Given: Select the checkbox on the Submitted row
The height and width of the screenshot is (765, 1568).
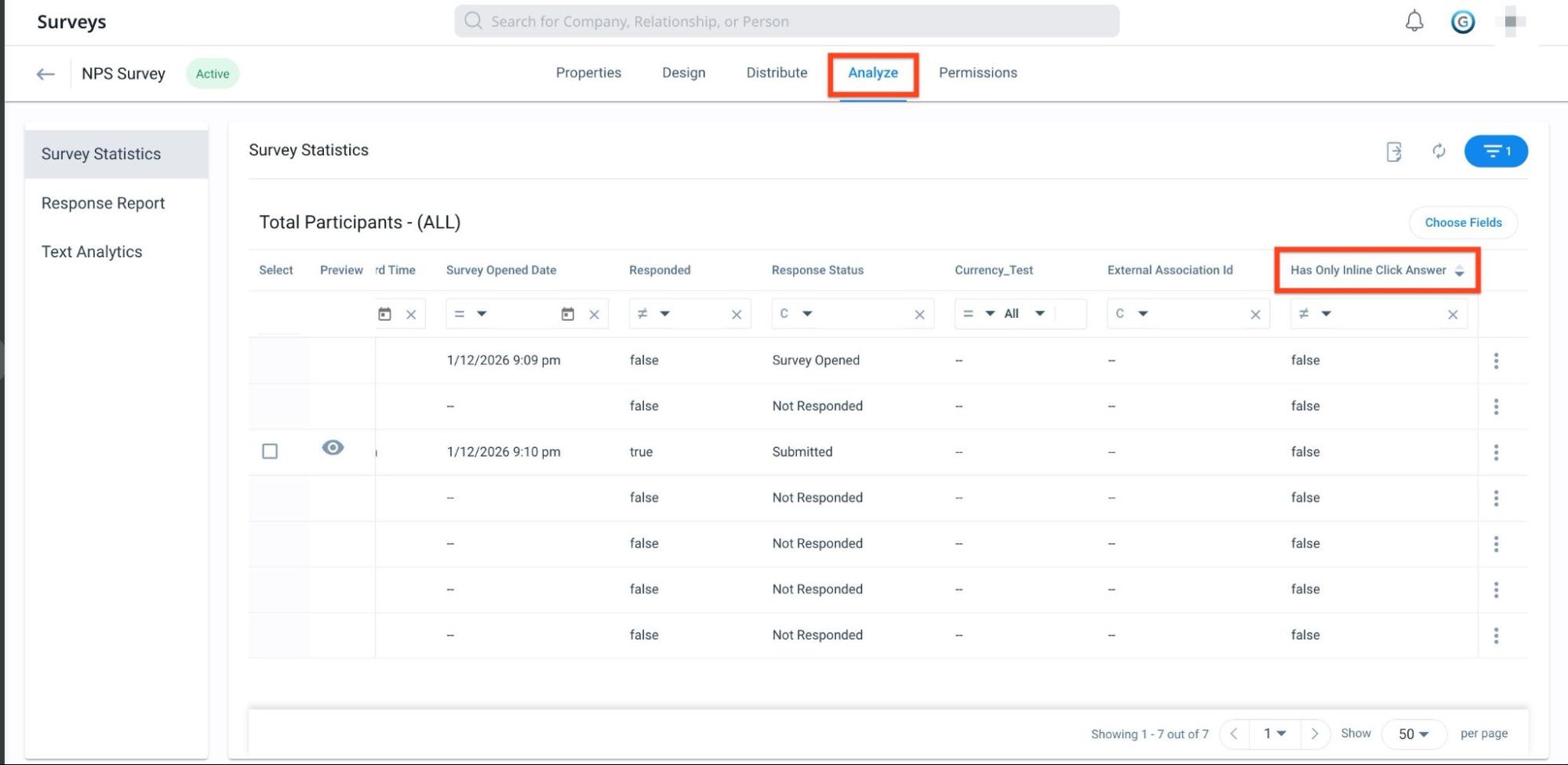Looking at the screenshot, I should point(270,451).
